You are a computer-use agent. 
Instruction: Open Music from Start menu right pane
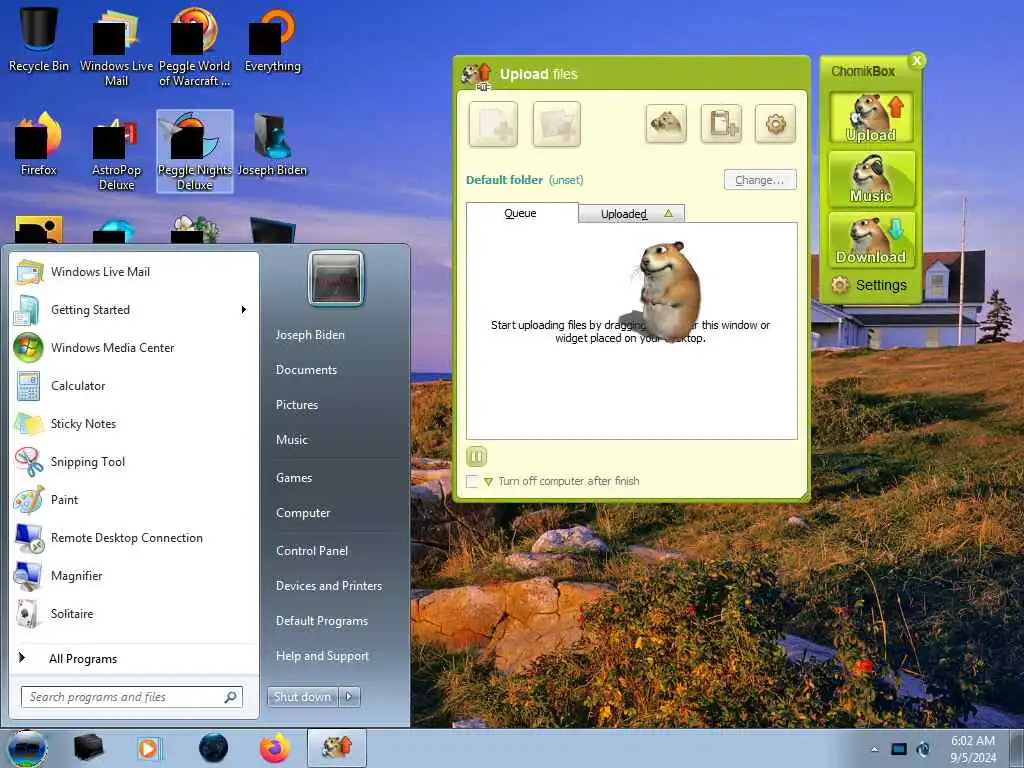[292, 440]
